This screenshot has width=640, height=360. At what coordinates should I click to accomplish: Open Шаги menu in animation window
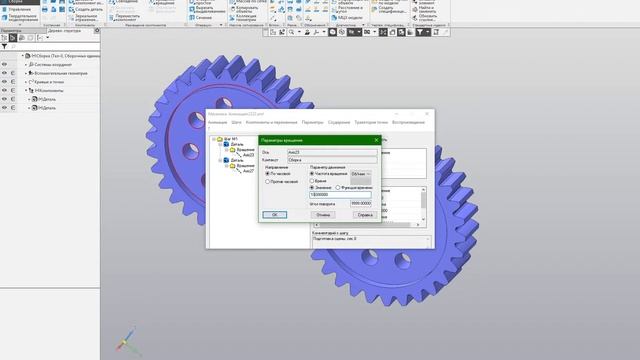point(236,122)
